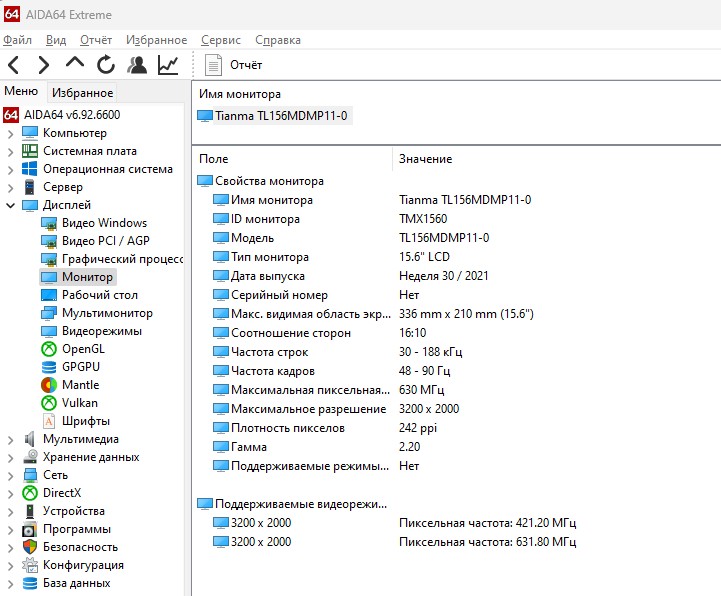The image size is (721, 596).
Task: Click the Безопасность shield icon
Action: pos(30,547)
